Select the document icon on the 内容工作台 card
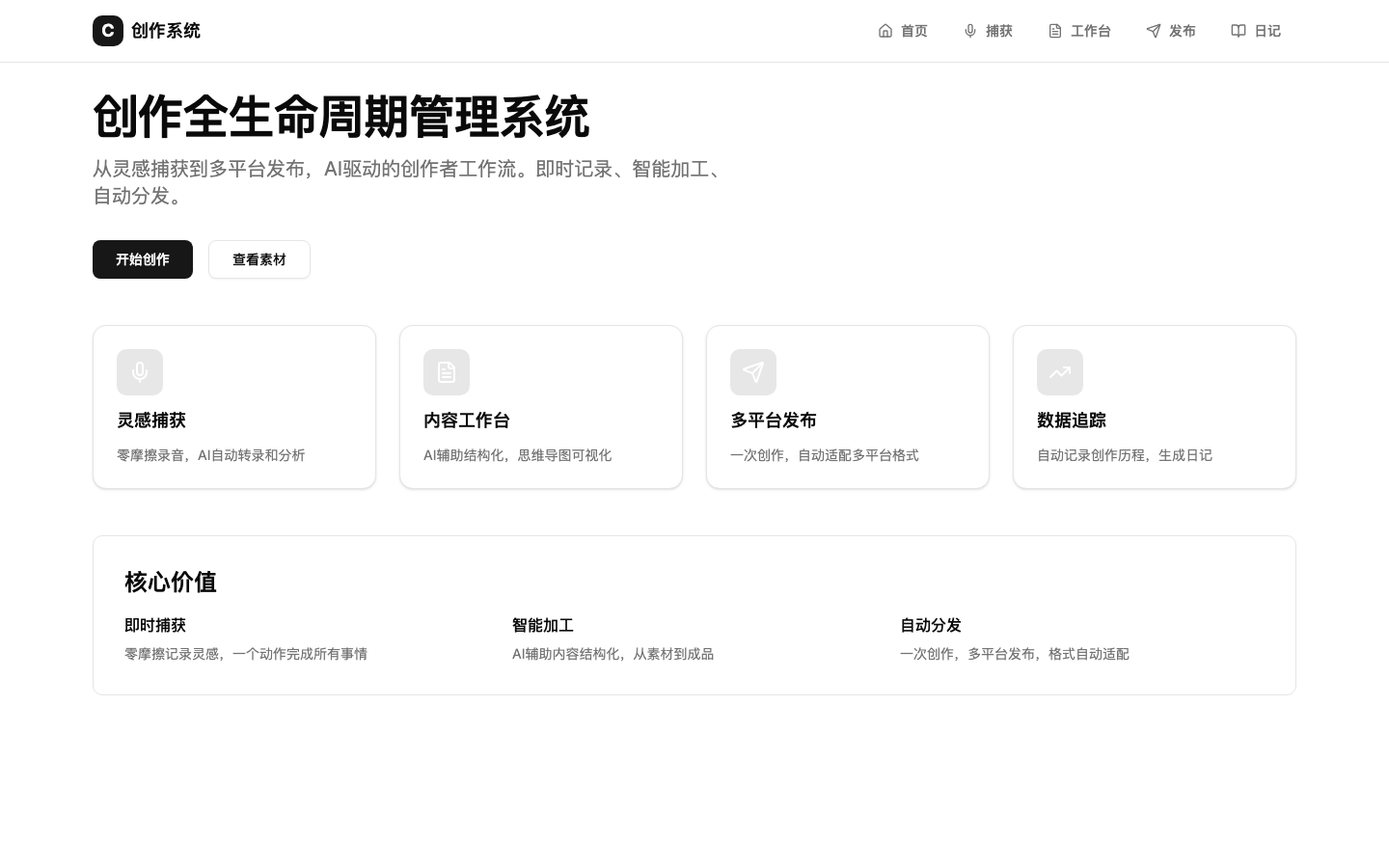The height and width of the screenshot is (868, 1389). click(x=447, y=372)
